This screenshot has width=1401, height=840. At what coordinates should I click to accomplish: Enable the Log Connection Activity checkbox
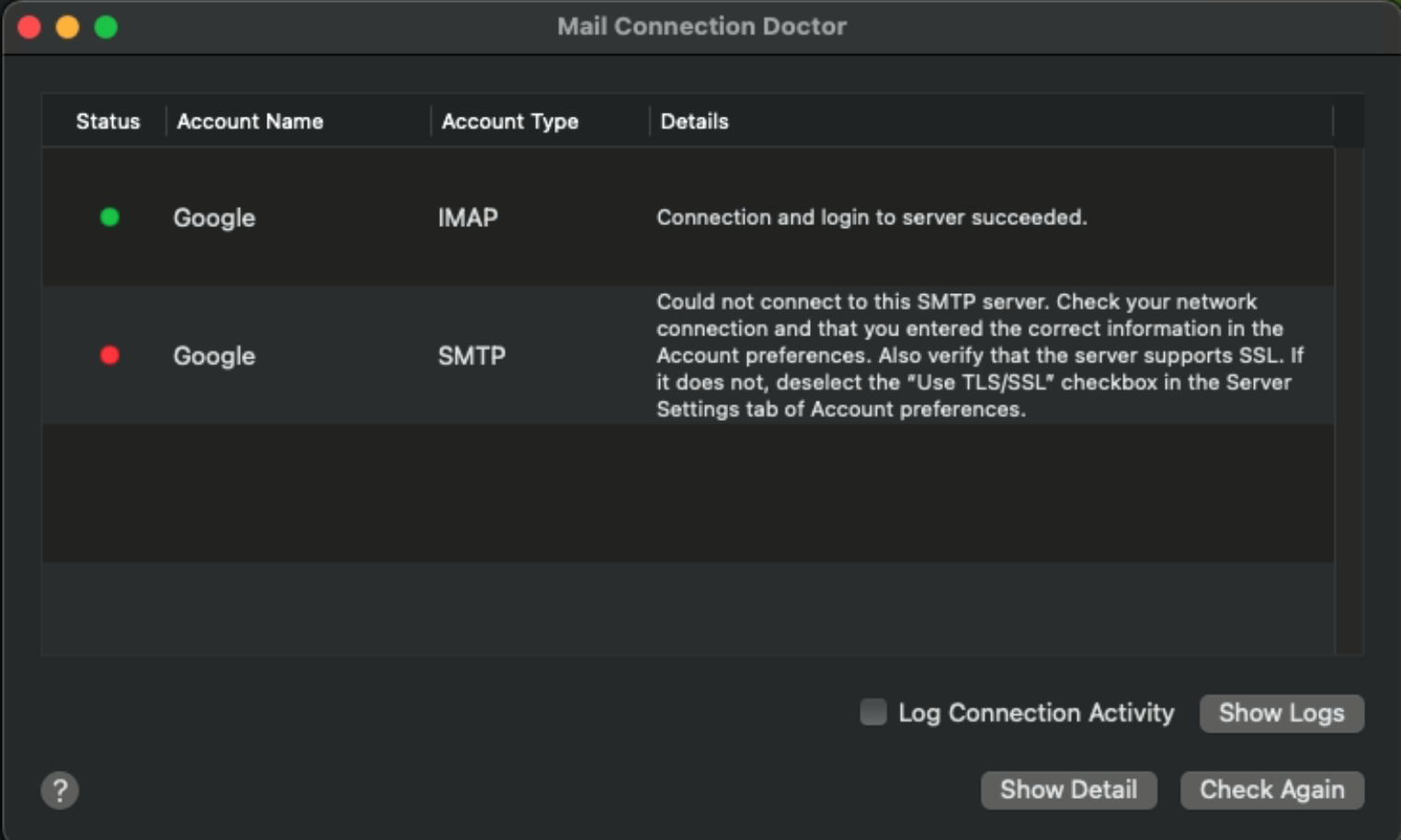tap(873, 712)
